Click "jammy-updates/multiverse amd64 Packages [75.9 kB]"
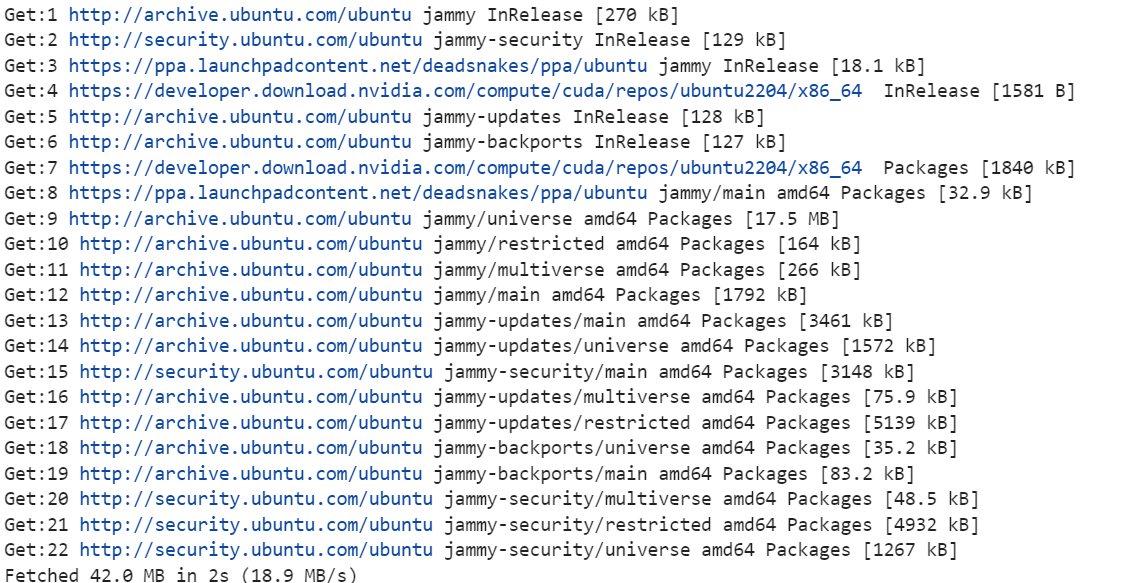The height and width of the screenshot is (583, 1132). coord(695,397)
